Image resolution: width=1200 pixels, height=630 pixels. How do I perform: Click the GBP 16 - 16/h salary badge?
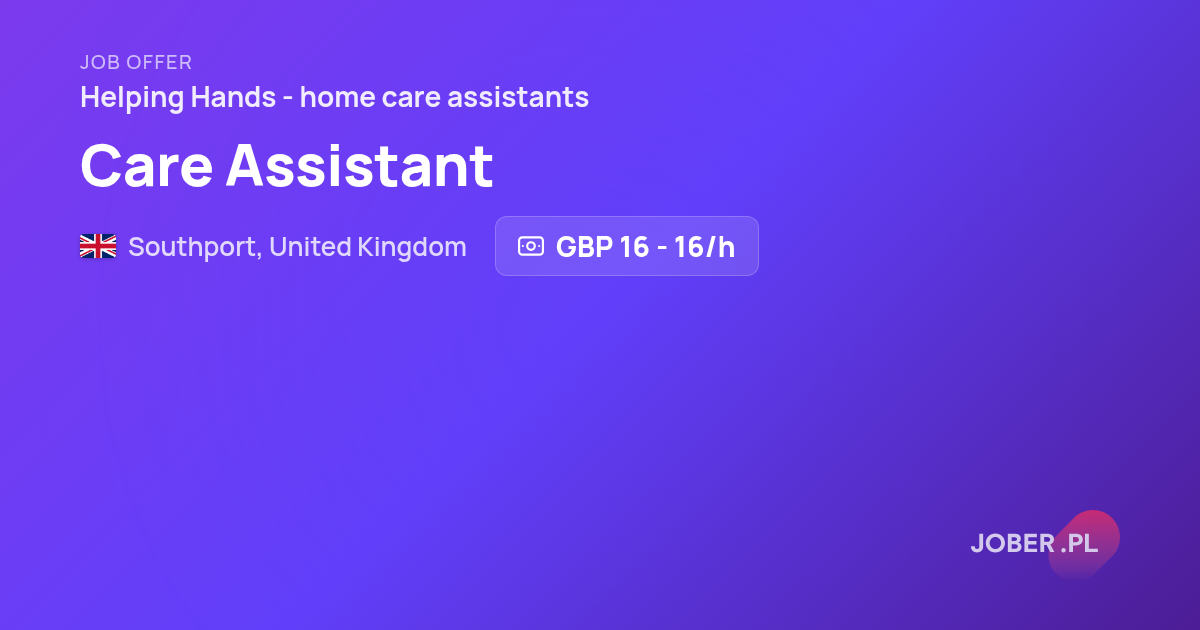[x=627, y=246]
